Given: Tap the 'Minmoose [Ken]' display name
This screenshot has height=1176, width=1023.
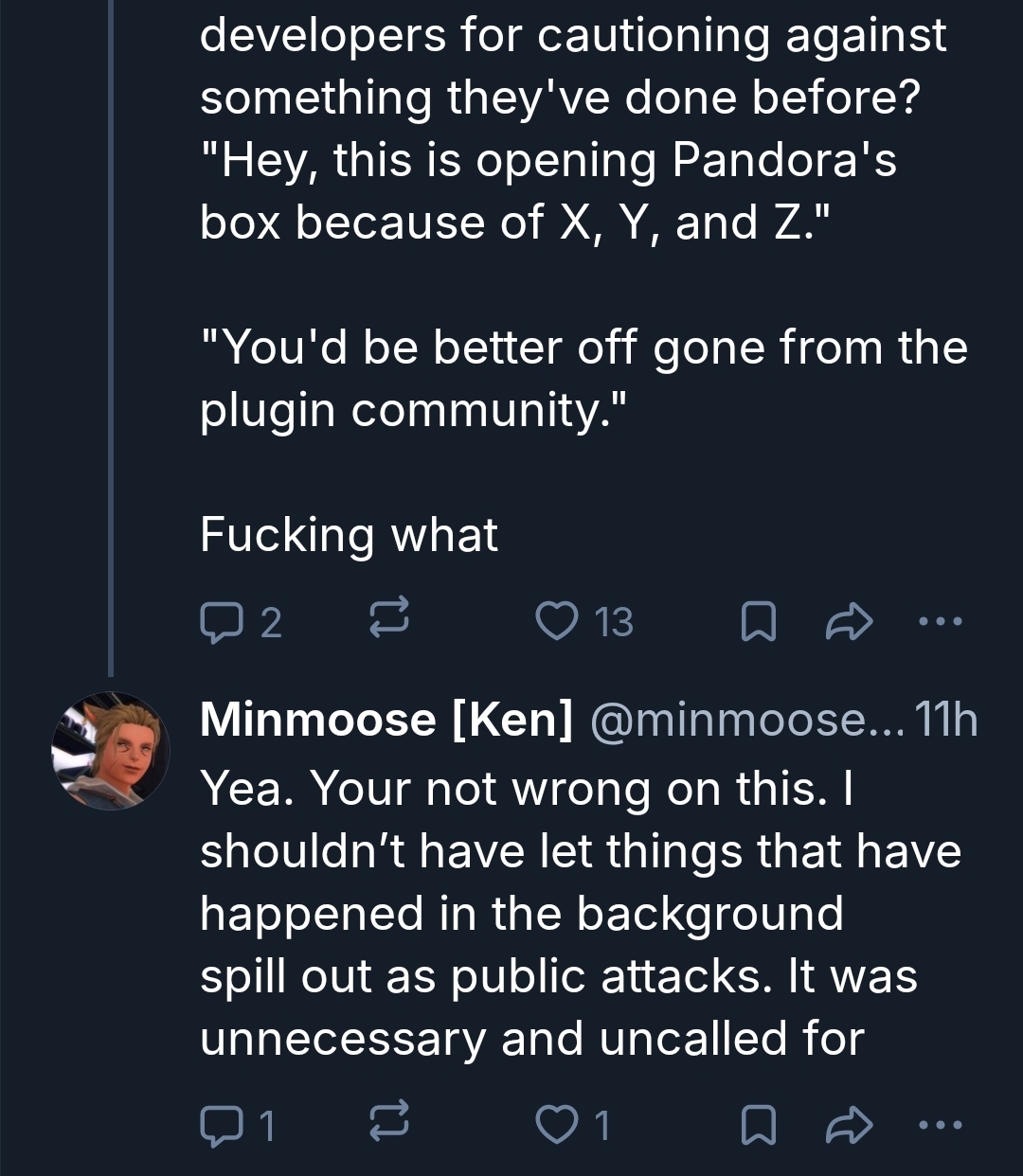Looking at the screenshot, I should (x=386, y=720).
